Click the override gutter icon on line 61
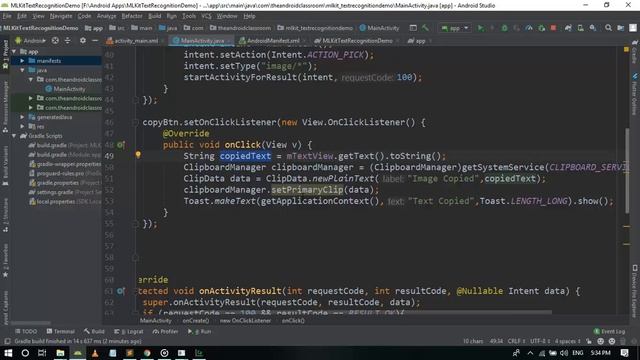The image size is (640, 360). (121, 291)
